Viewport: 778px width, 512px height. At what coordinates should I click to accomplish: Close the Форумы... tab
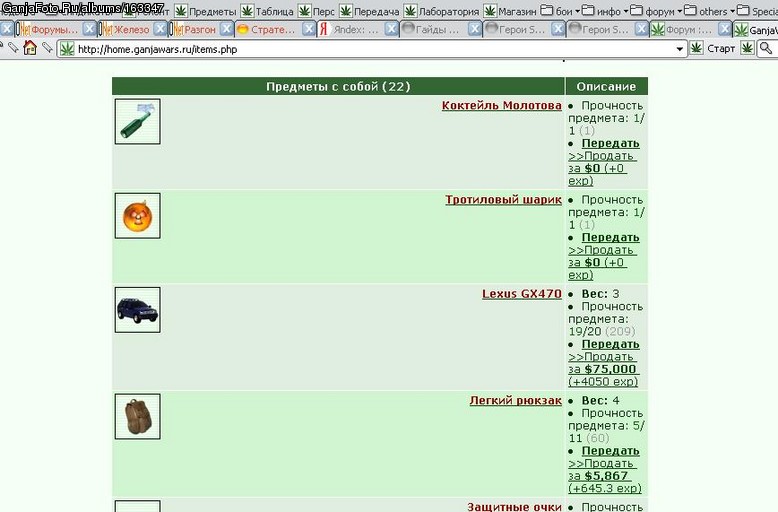(89, 29)
